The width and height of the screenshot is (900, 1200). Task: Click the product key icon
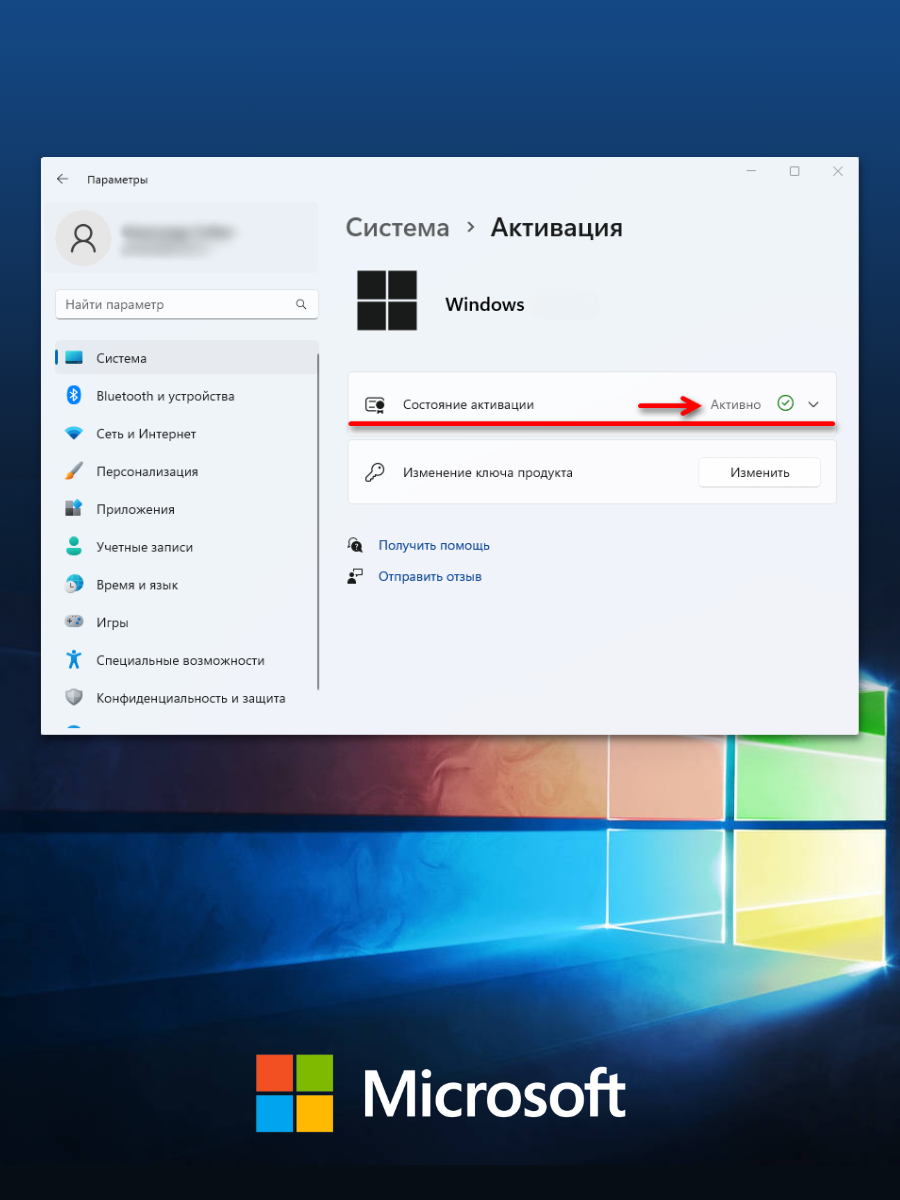(375, 472)
